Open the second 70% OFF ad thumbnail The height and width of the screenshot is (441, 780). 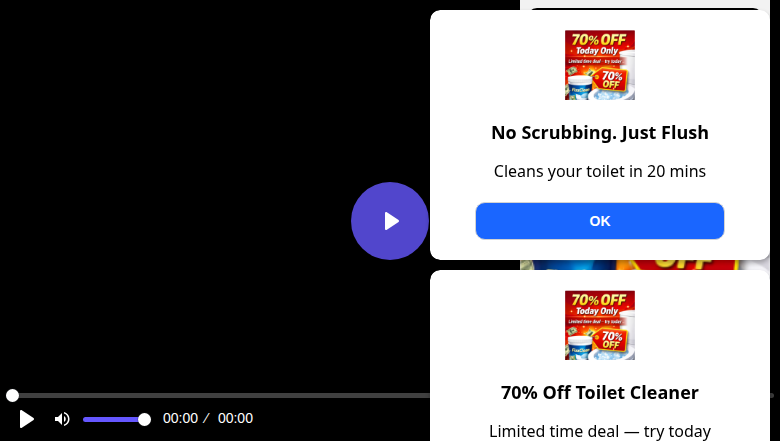pos(599,325)
